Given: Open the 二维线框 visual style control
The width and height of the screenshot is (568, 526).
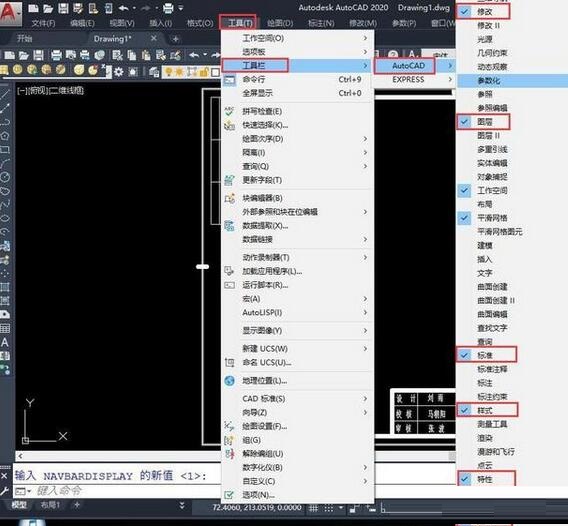Looking at the screenshot, I should tap(66, 90).
